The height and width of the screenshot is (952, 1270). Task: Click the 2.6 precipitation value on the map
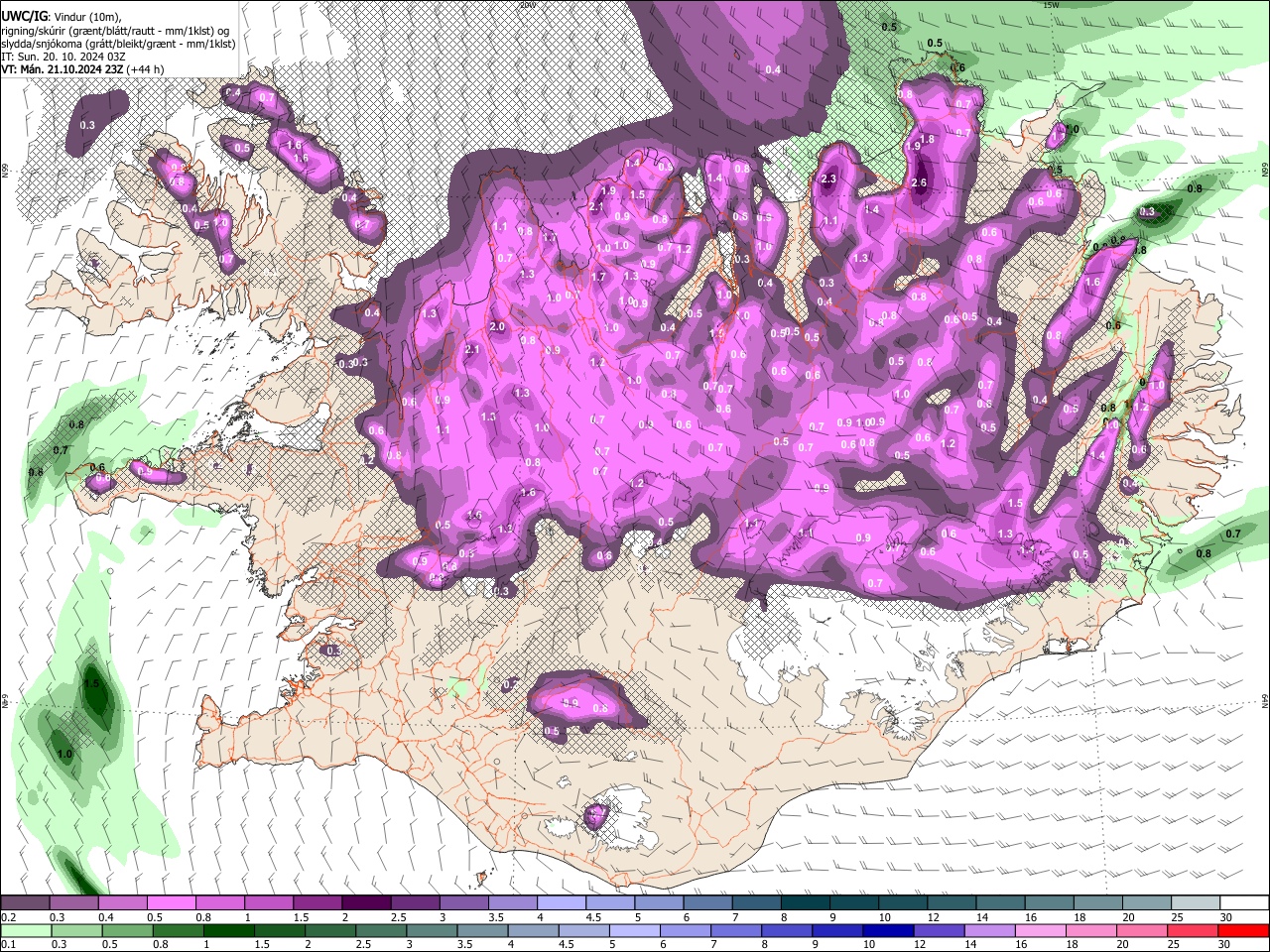click(919, 182)
